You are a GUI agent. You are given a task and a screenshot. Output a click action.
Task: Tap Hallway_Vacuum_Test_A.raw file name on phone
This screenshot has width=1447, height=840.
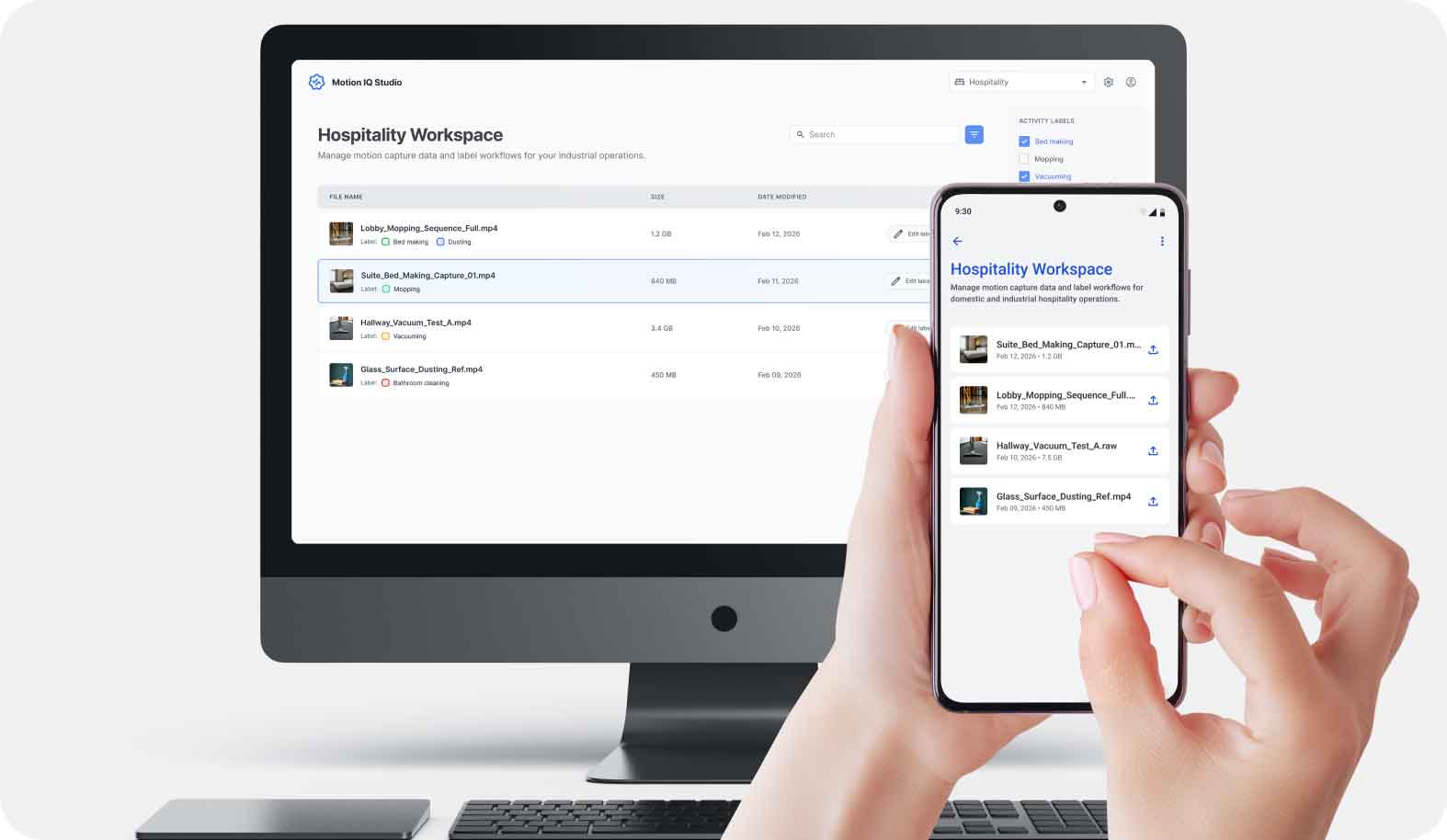pyautogui.click(x=1056, y=446)
